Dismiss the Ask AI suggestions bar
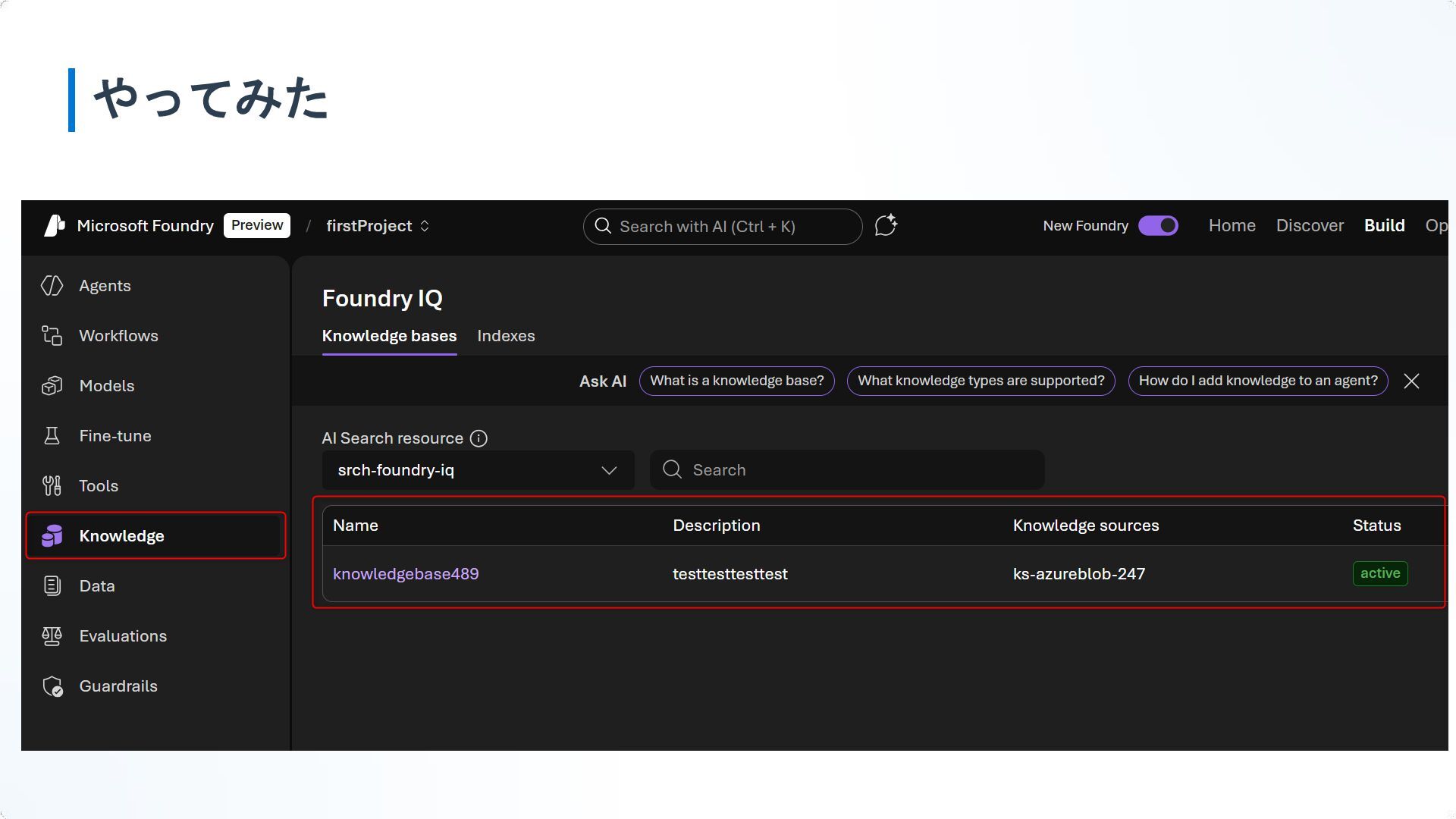 pyautogui.click(x=1411, y=381)
